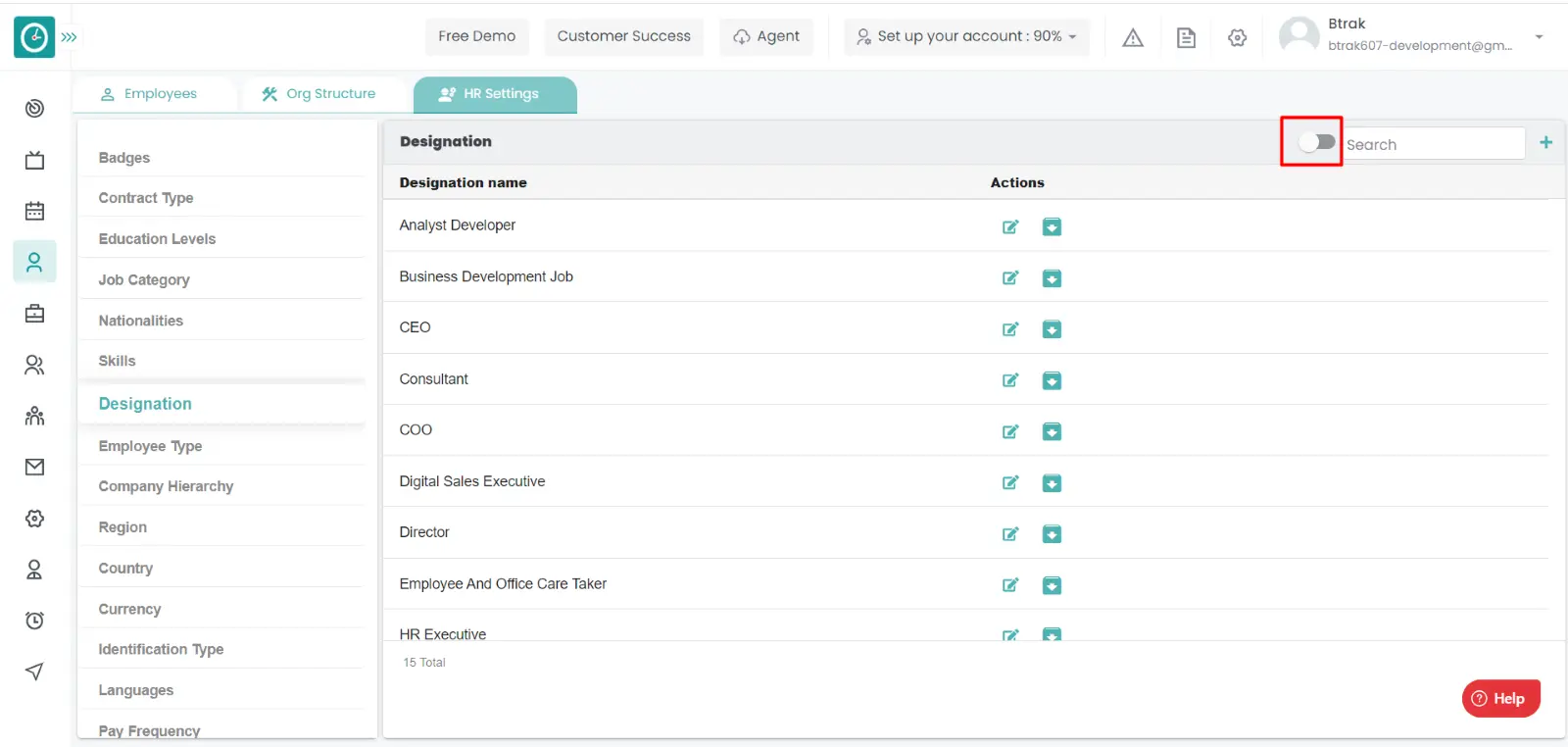Viewport: 1568px width, 747px height.
Task: Archive the Digital Sales Executive designation
Action: (1052, 483)
